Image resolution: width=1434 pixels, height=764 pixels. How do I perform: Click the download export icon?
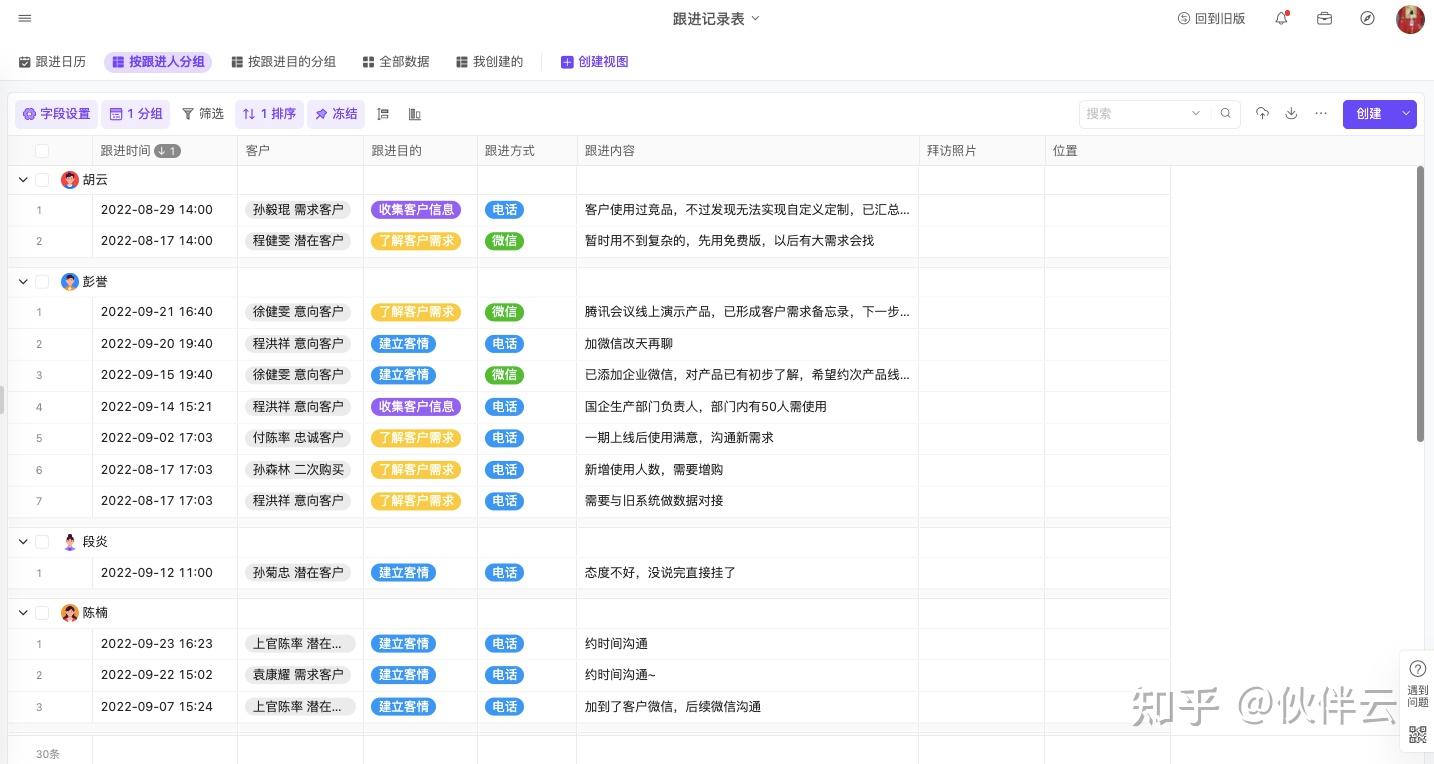pyautogui.click(x=1291, y=114)
